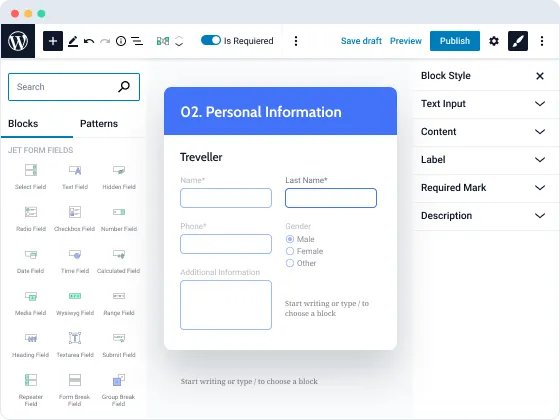Image resolution: width=560 pixels, height=420 pixels.
Task: Click the Publish button
Action: point(455,41)
